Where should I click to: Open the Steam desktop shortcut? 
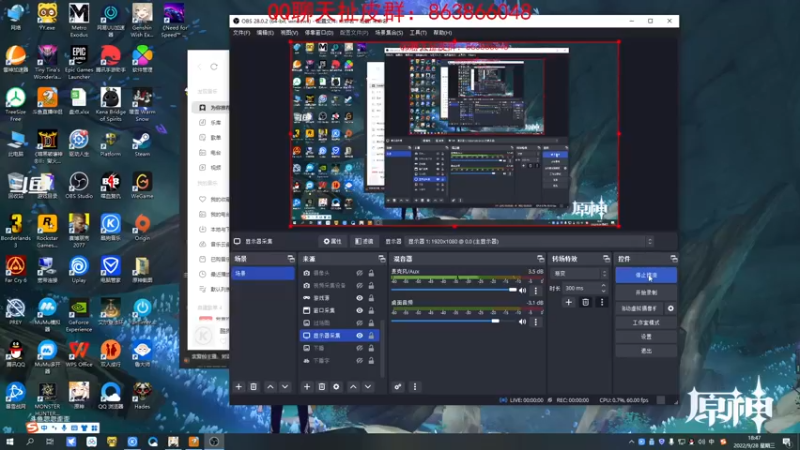click(142, 144)
